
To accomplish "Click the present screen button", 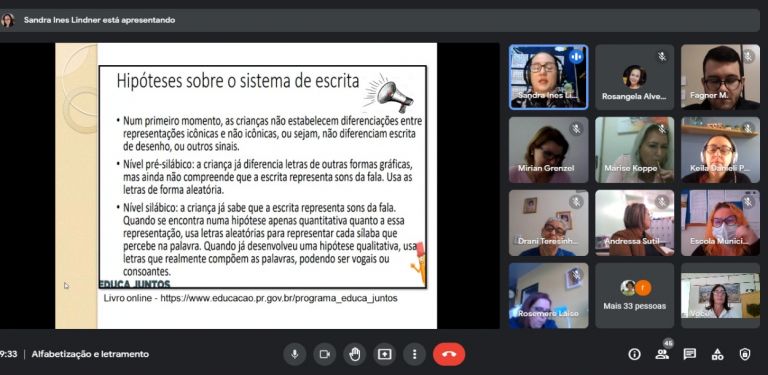I will (384, 354).
